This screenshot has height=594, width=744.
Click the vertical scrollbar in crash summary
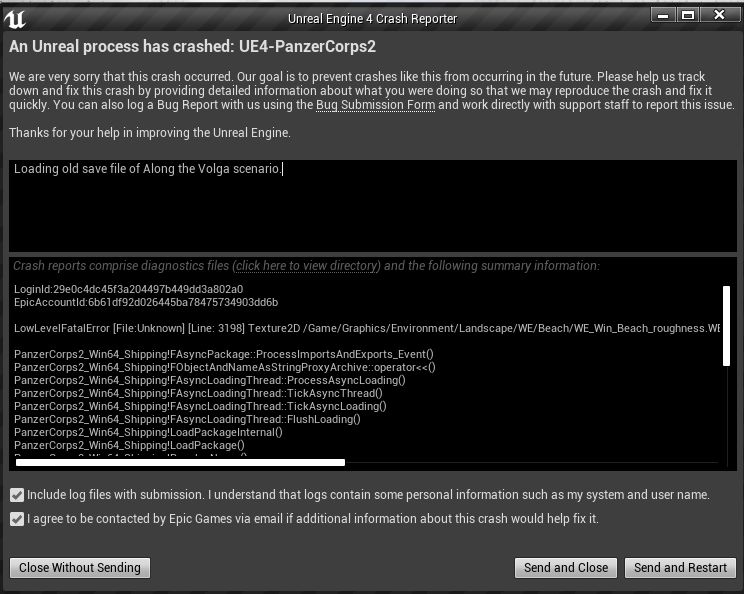pyautogui.click(x=726, y=326)
